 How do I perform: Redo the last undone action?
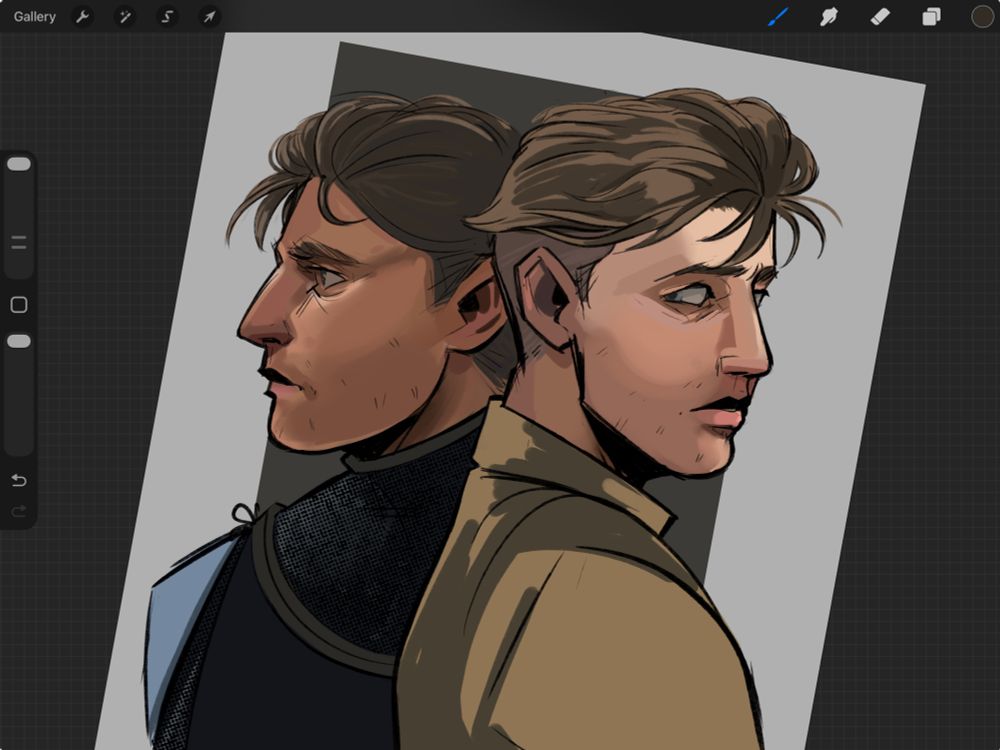coord(19,511)
